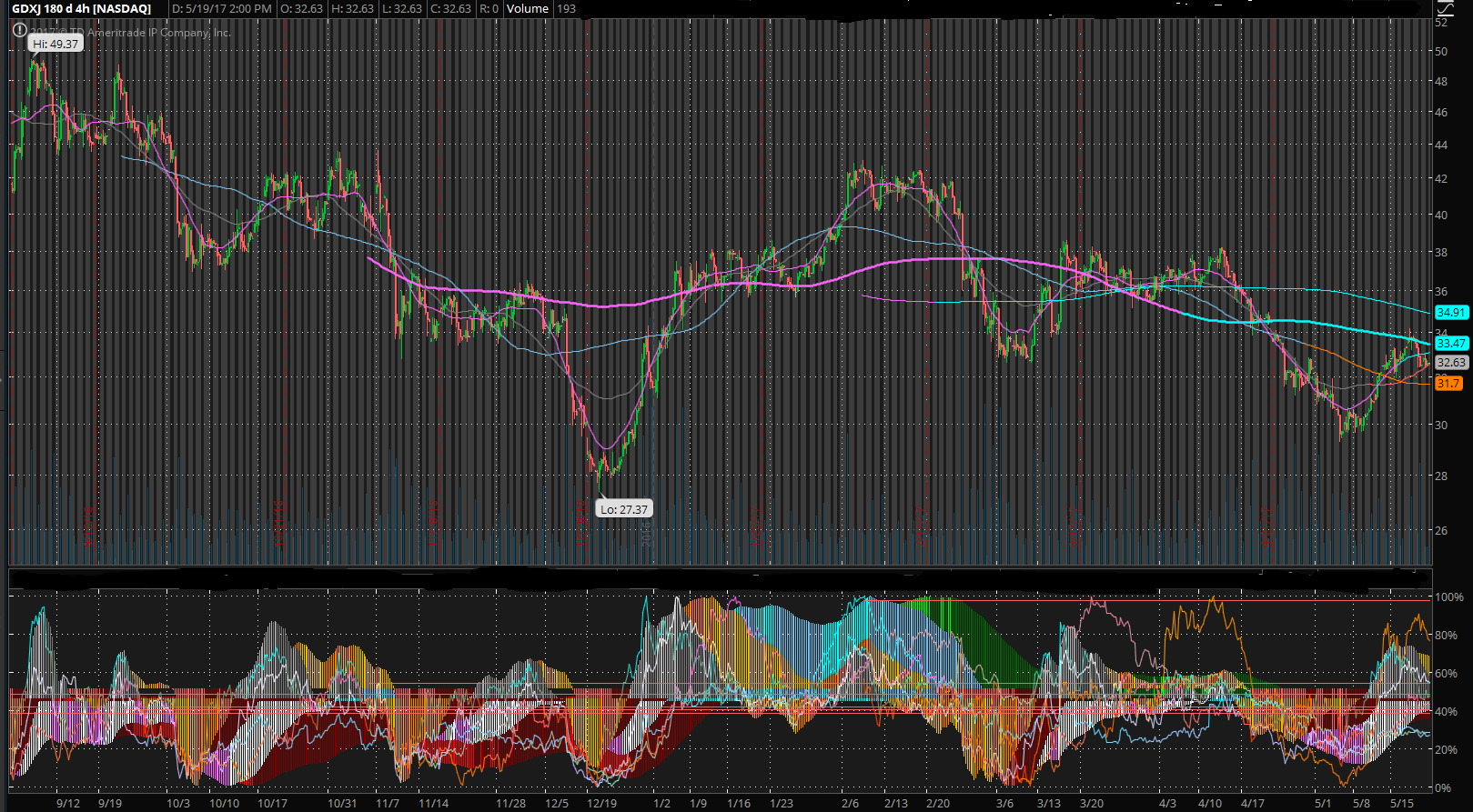This screenshot has height=812, width=1473.
Task: Click the 9/12 date on the time axis
Action: 68,804
